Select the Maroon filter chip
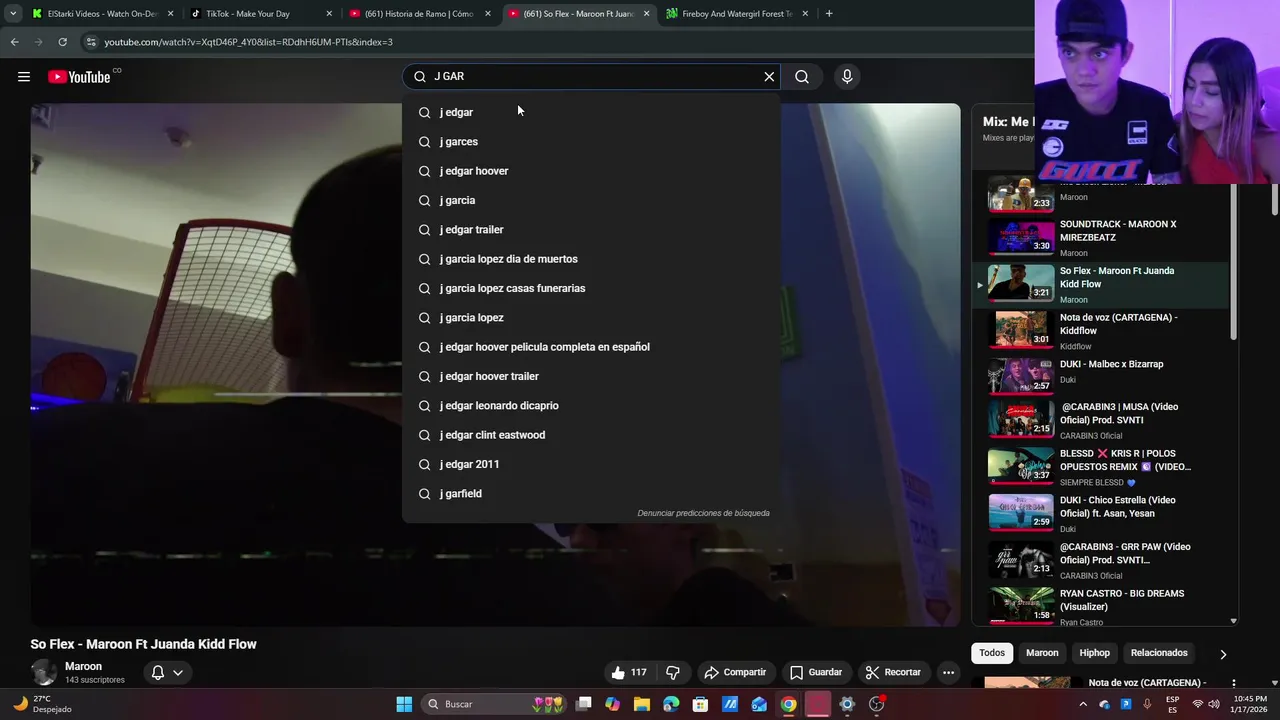Image resolution: width=1280 pixels, height=720 pixels. click(x=1042, y=653)
